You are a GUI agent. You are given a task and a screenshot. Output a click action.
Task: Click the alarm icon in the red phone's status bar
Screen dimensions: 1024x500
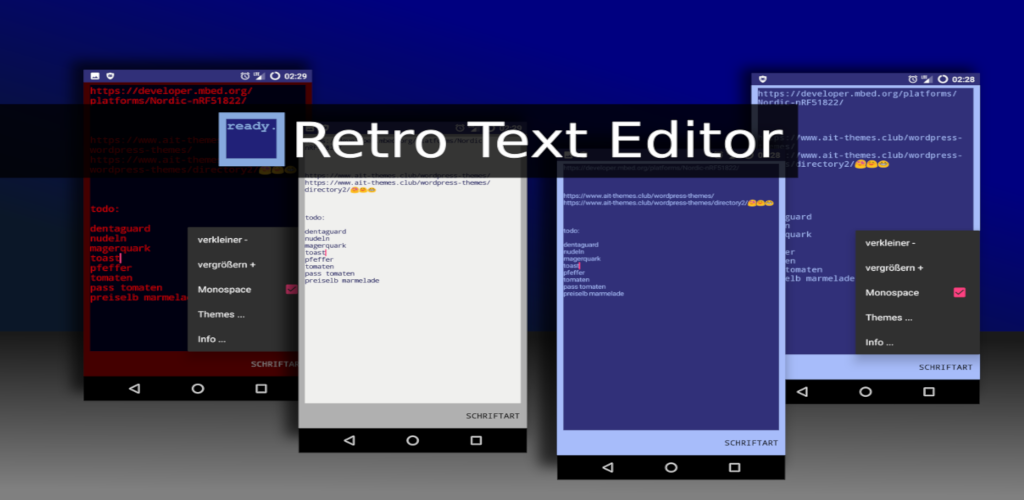tap(245, 76)
